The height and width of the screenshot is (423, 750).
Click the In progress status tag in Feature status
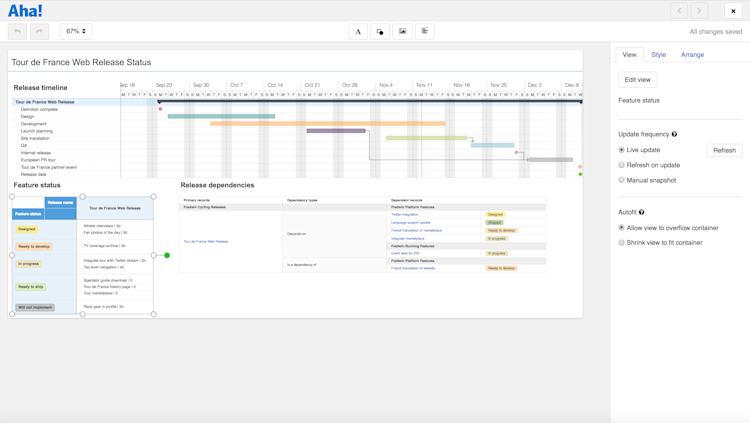click(x=29, y=264)
